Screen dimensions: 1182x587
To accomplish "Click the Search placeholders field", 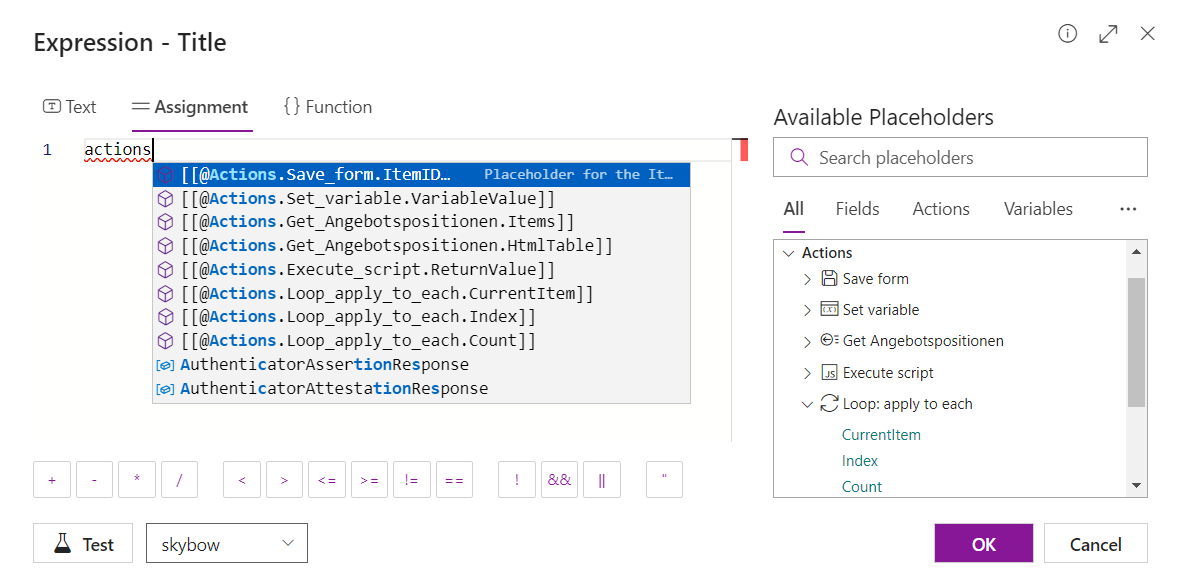I will point(960,157).
